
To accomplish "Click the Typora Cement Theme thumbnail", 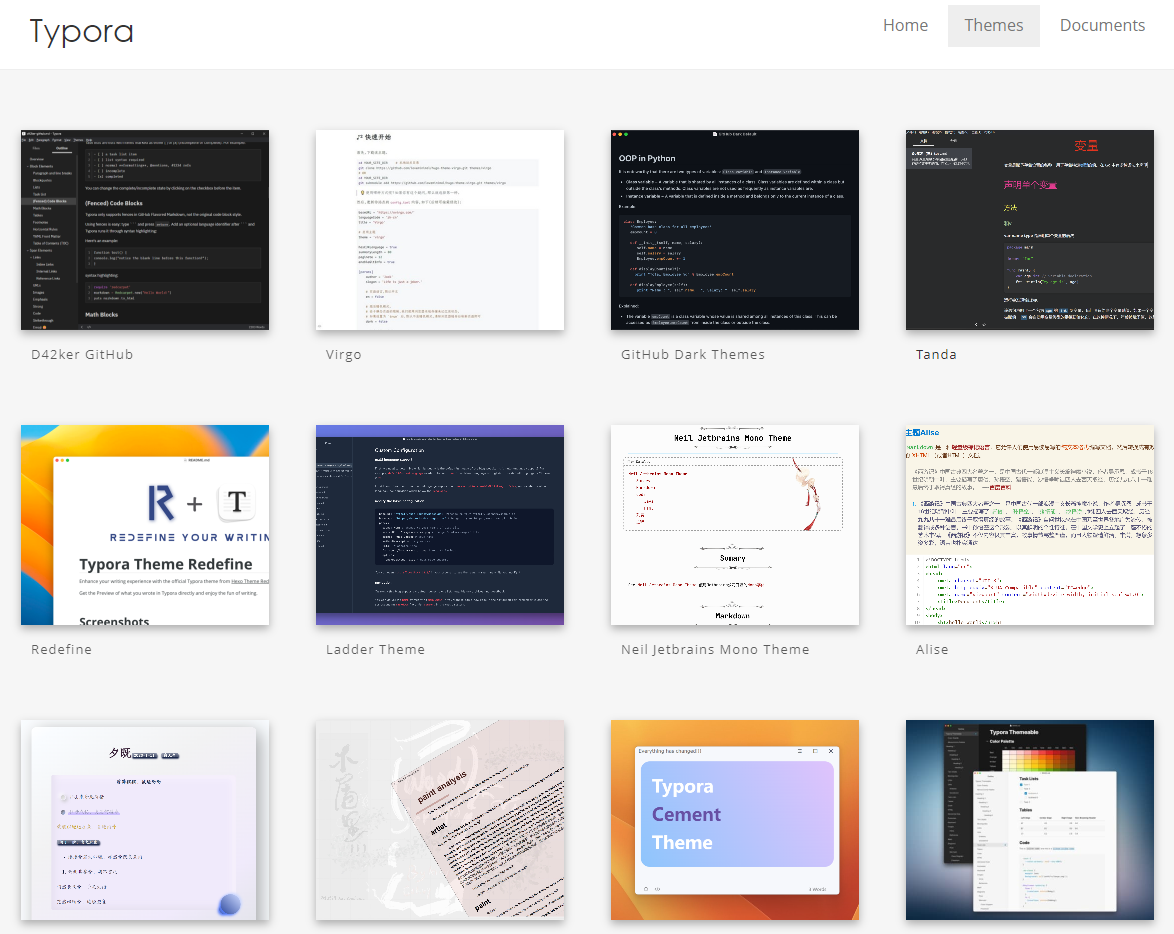I will pyautogui.click(x=734, y=820).
